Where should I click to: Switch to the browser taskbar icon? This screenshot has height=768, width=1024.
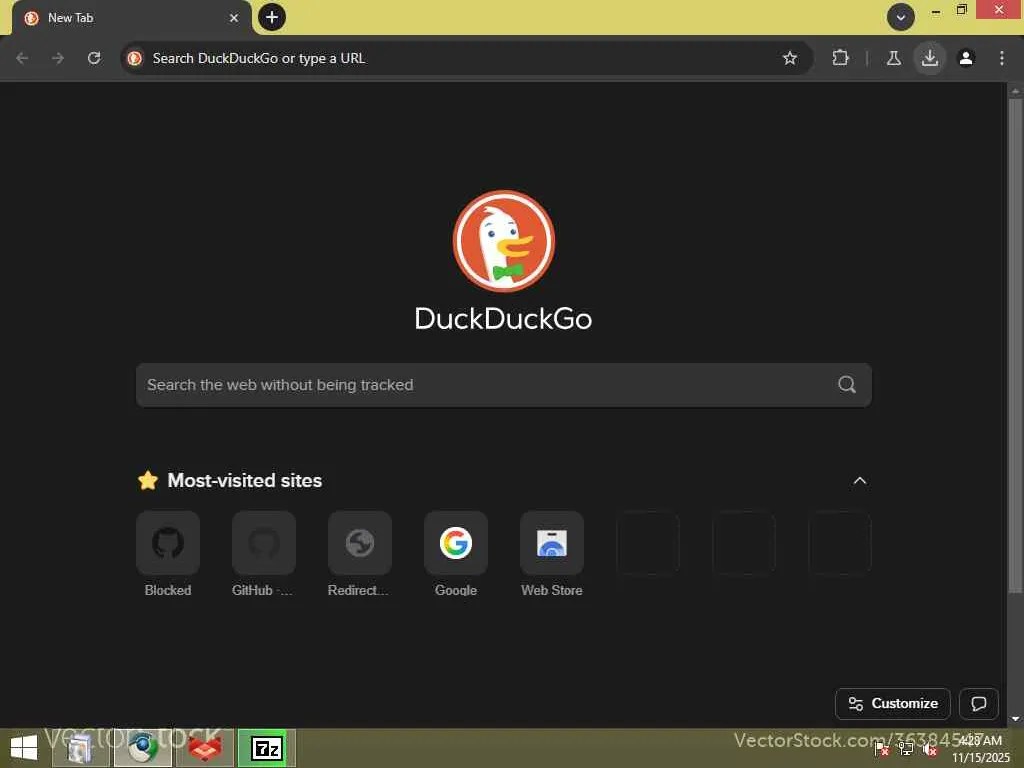[143, 748]
